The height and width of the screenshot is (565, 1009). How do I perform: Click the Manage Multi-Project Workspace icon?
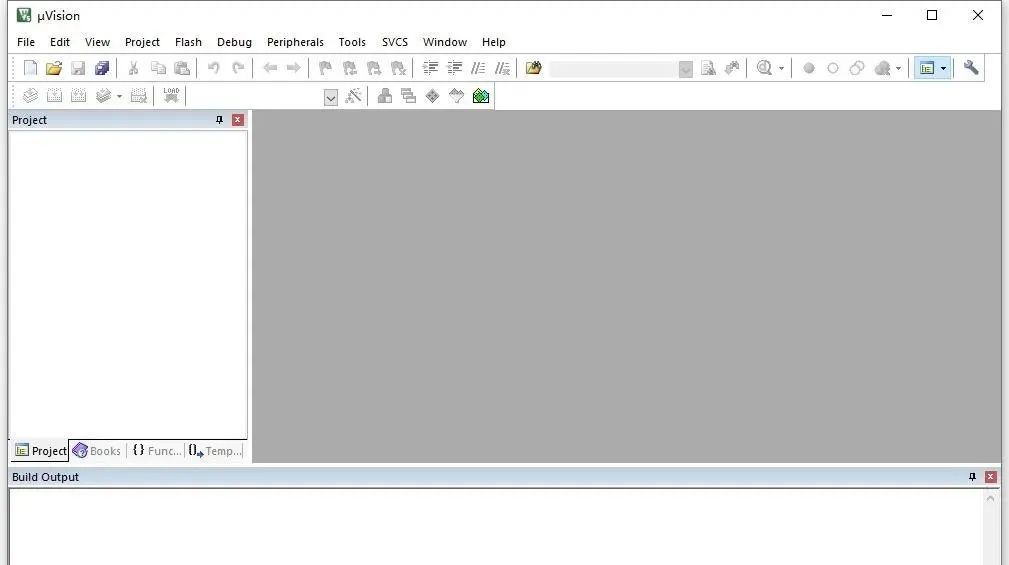pyautogui.click(x=409, y=96)
